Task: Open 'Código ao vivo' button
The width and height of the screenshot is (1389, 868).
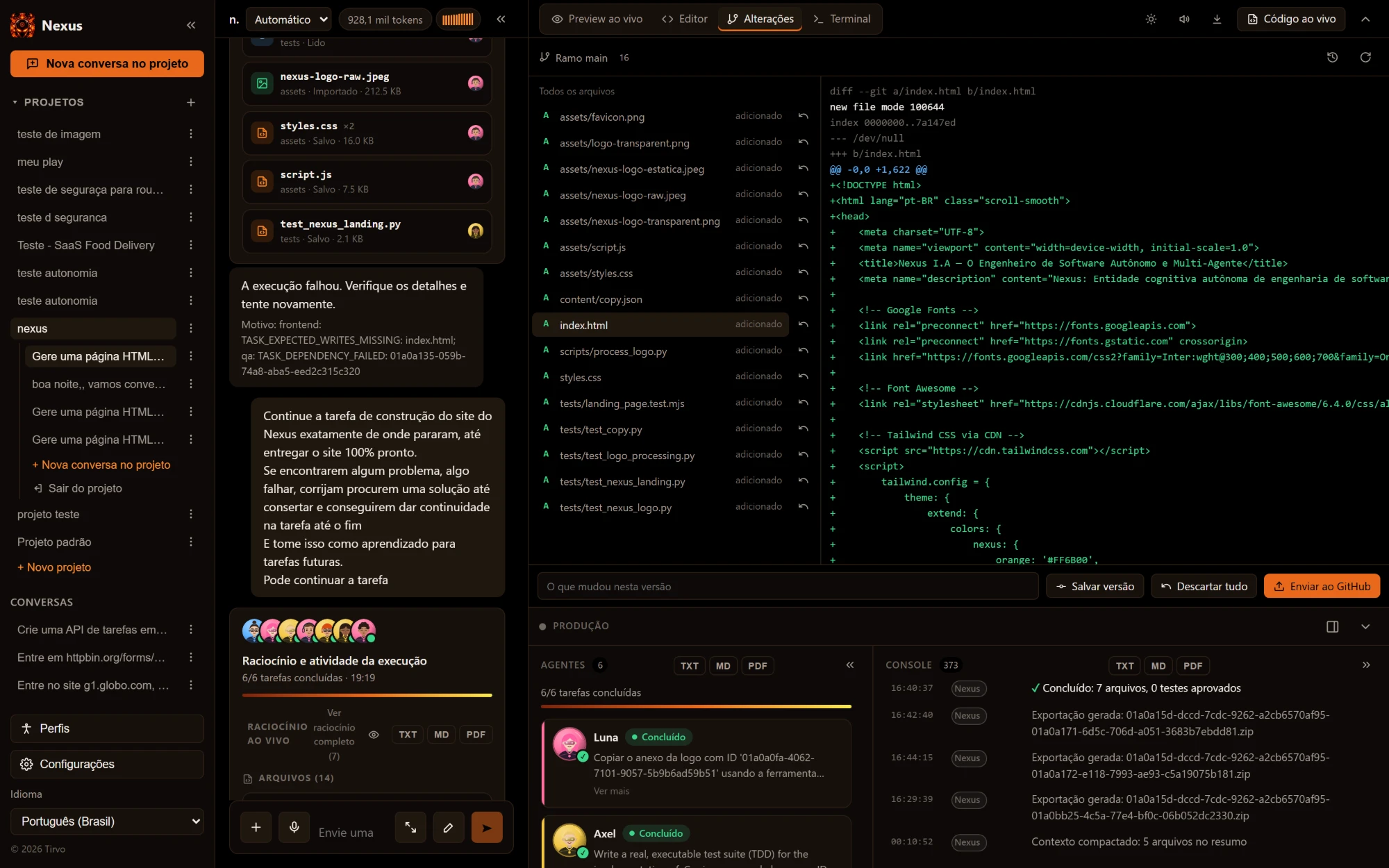Action: point(1291,19)
